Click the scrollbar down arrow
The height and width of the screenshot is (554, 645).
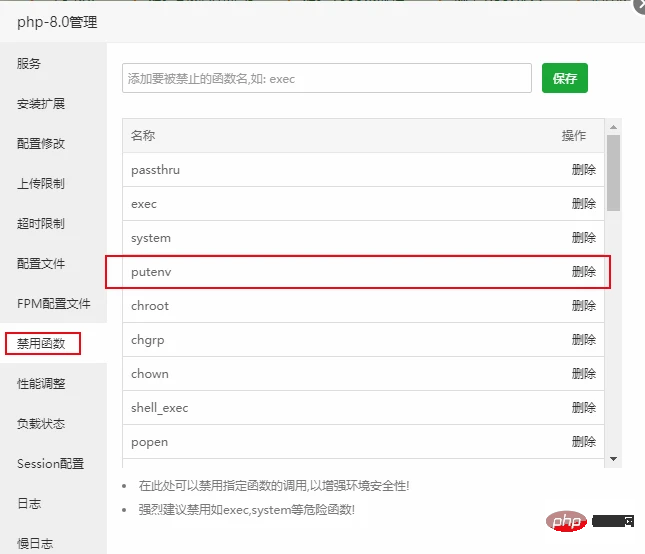click(614, 459)
